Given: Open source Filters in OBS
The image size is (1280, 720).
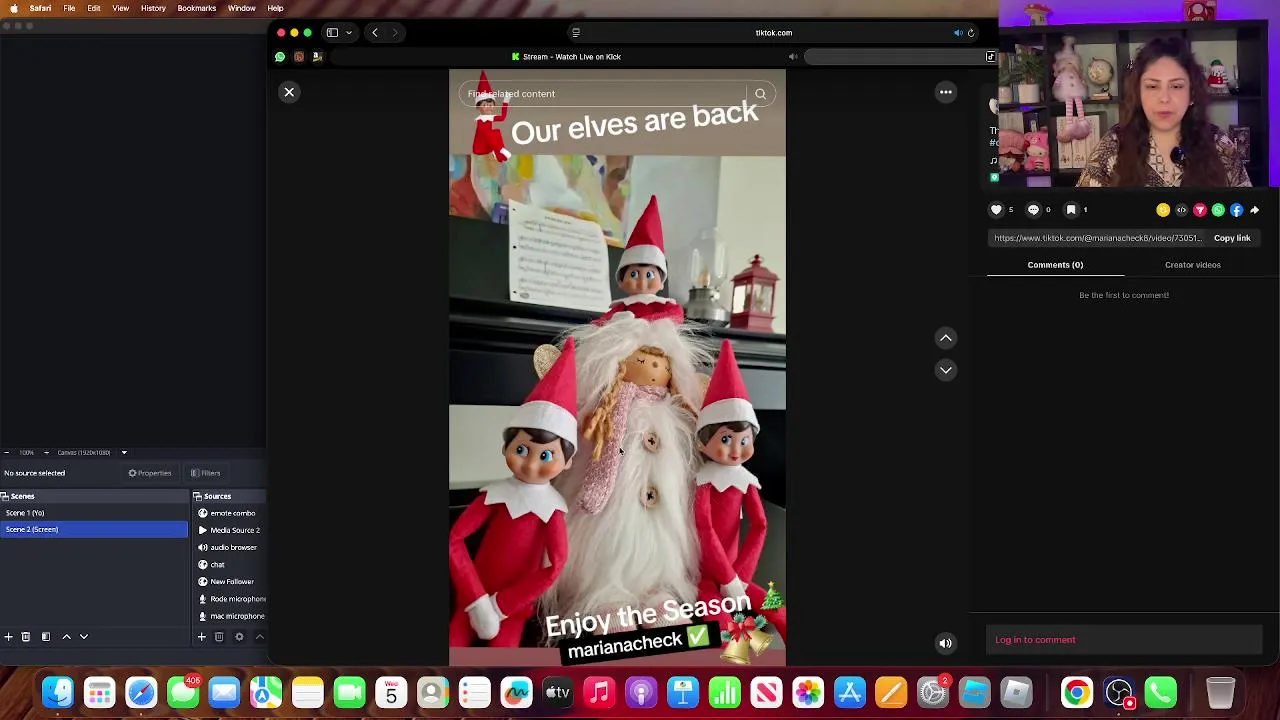Looking at the screenshot, I should (205, 473).
